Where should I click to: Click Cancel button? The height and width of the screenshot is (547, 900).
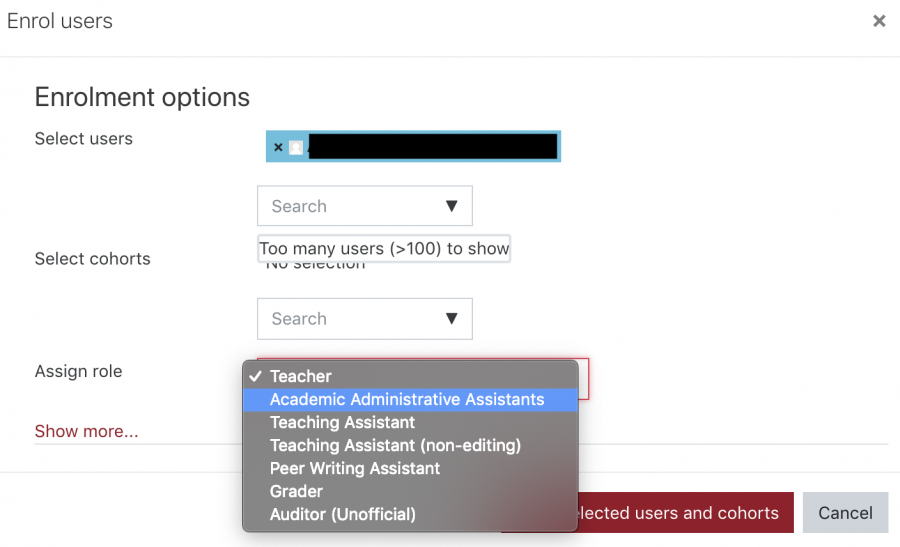845,513
